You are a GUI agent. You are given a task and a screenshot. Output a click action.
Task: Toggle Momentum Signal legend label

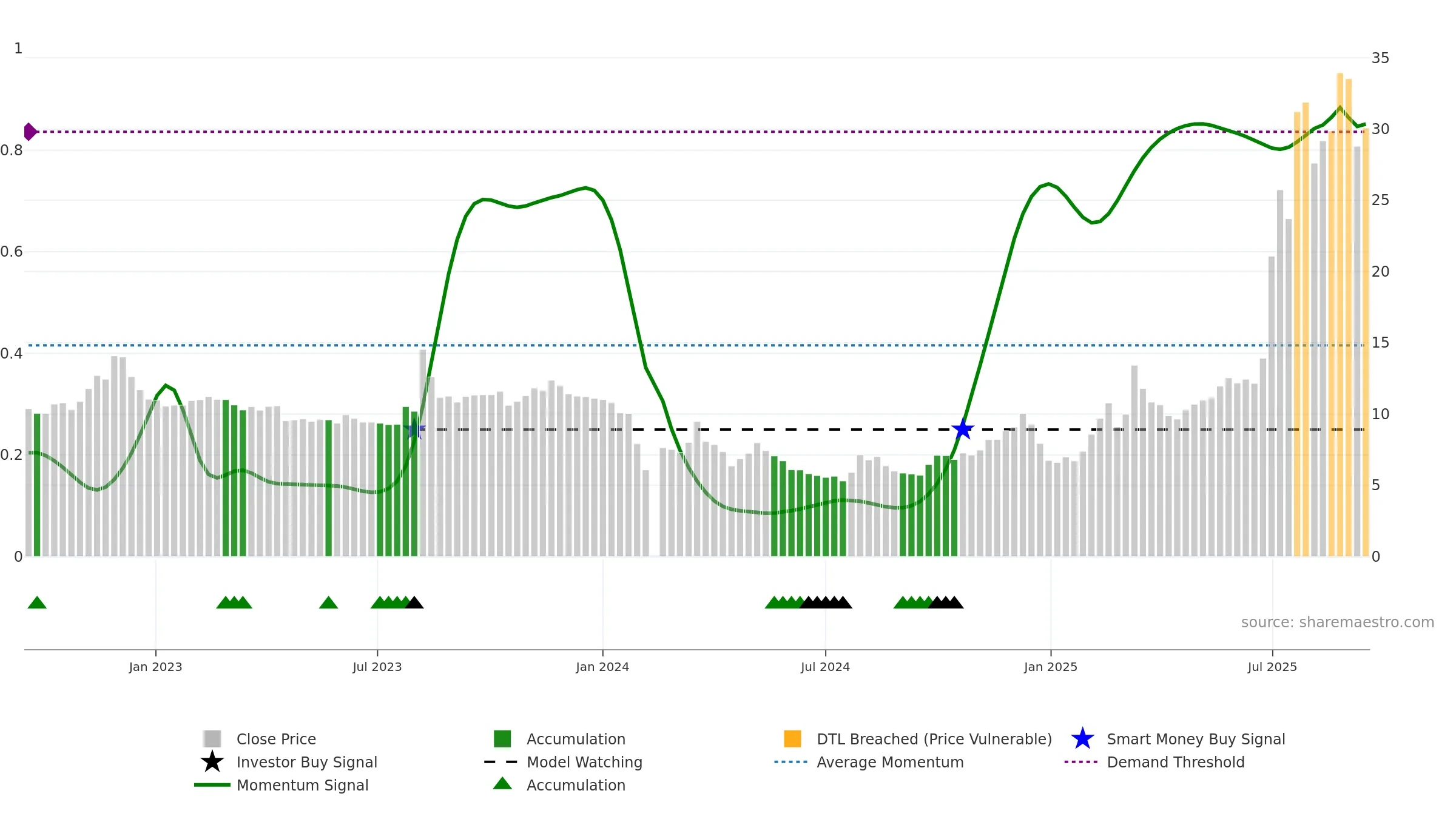(302, 785)
